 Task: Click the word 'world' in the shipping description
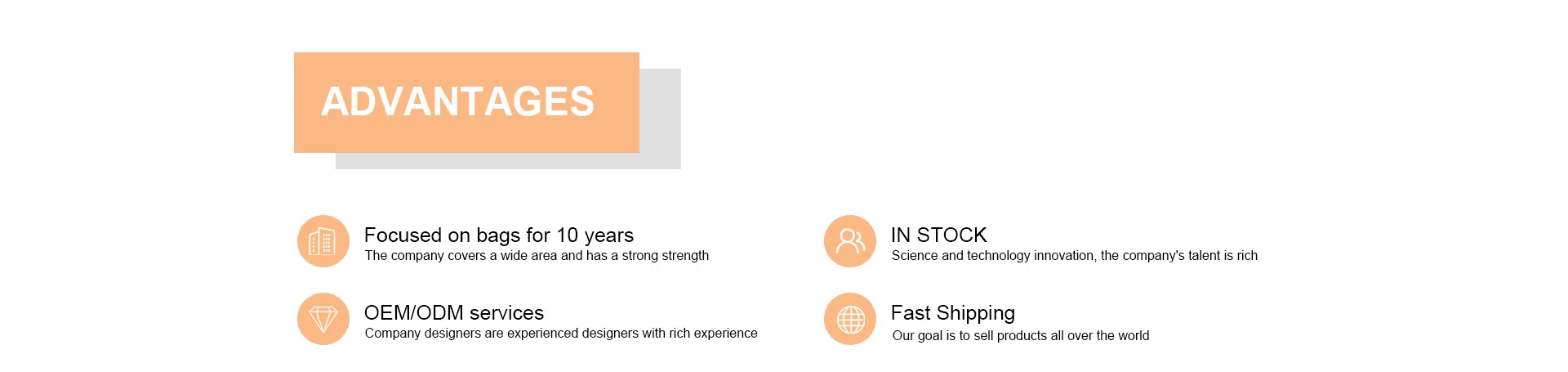tap(1131, 336)
